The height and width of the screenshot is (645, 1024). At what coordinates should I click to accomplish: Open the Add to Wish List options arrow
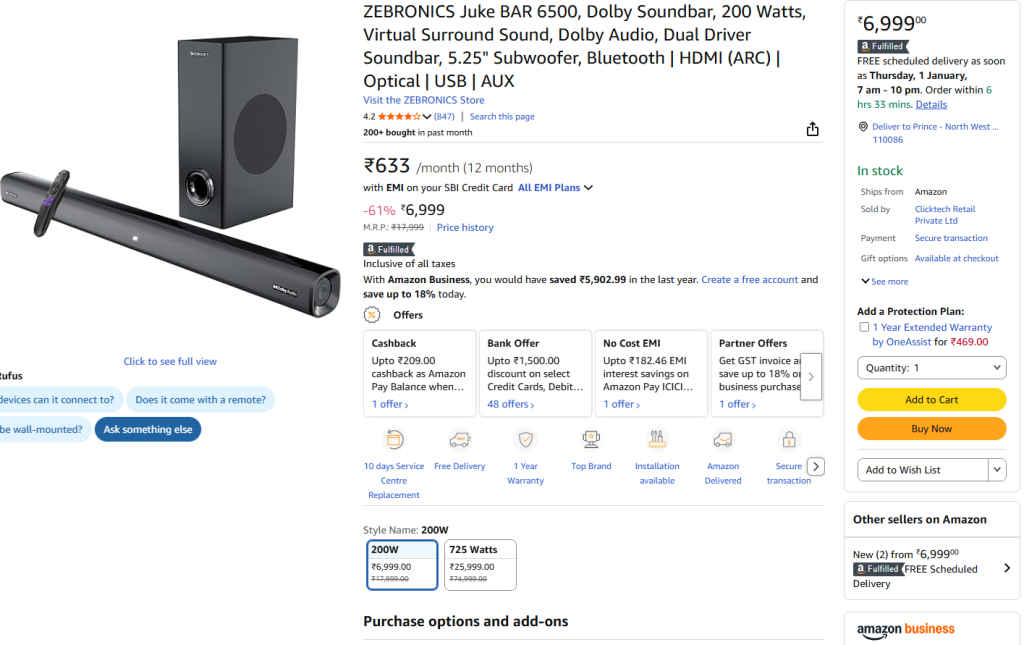click(x=995, y=469)
